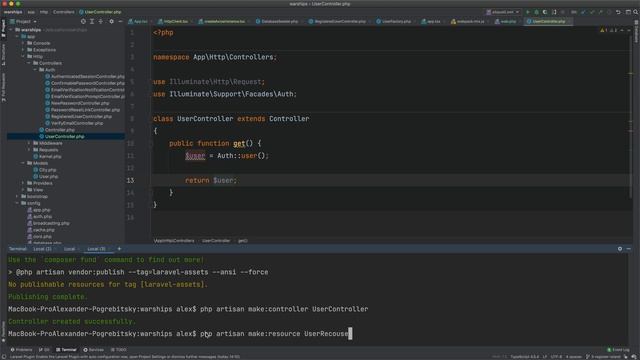
Task: Open Problems tool window
Action: point(22,350)
